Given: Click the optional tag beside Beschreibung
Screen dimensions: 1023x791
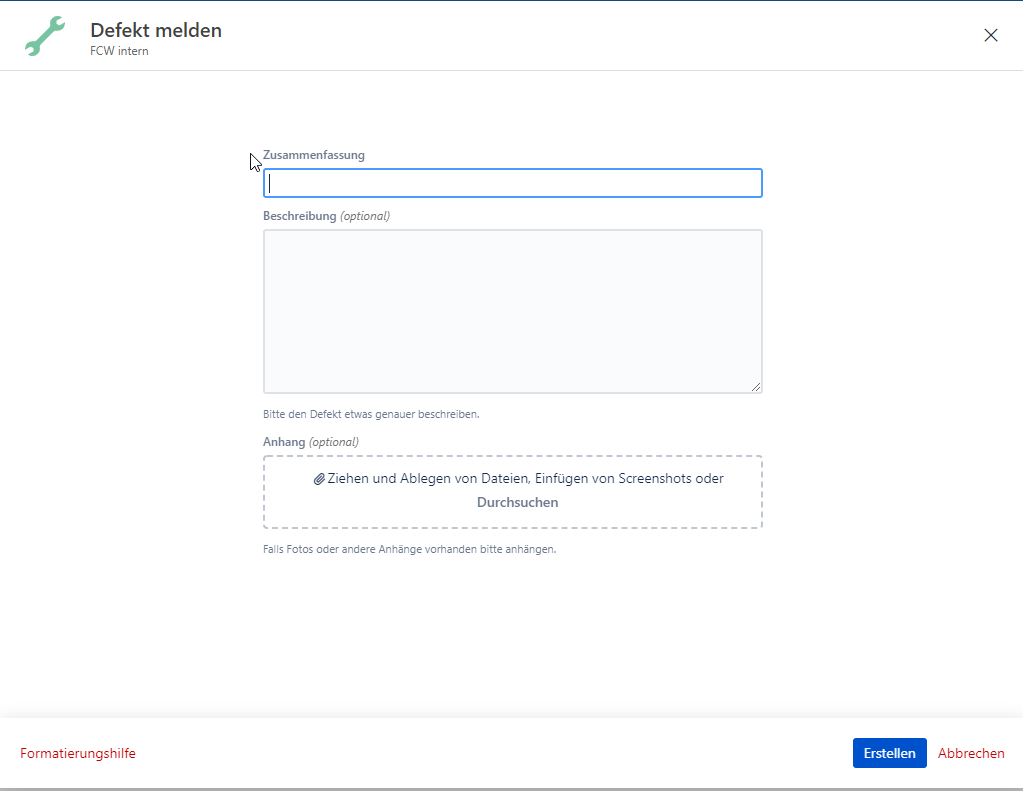Looking at the screenshot, I should pos(365,215).
